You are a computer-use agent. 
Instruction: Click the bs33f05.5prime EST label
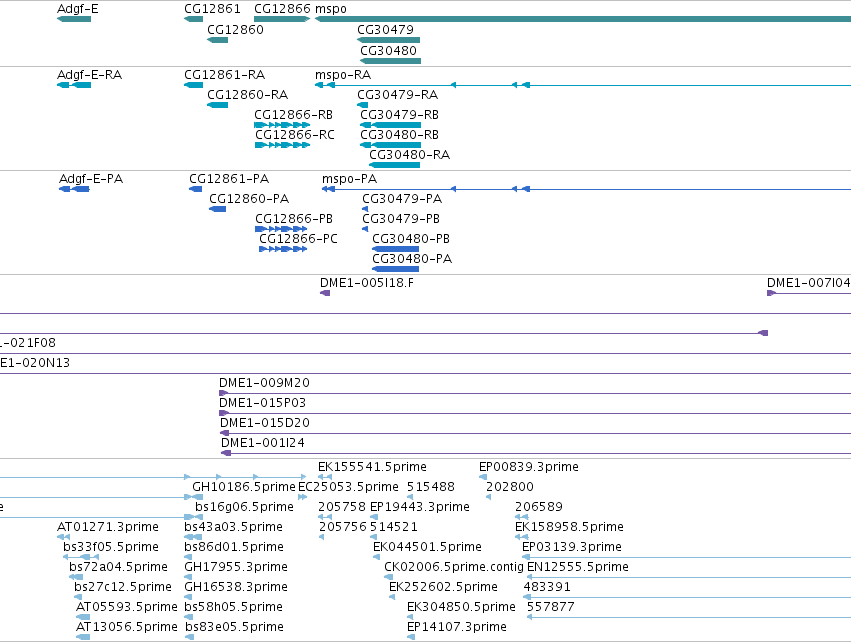click(111, 547)
